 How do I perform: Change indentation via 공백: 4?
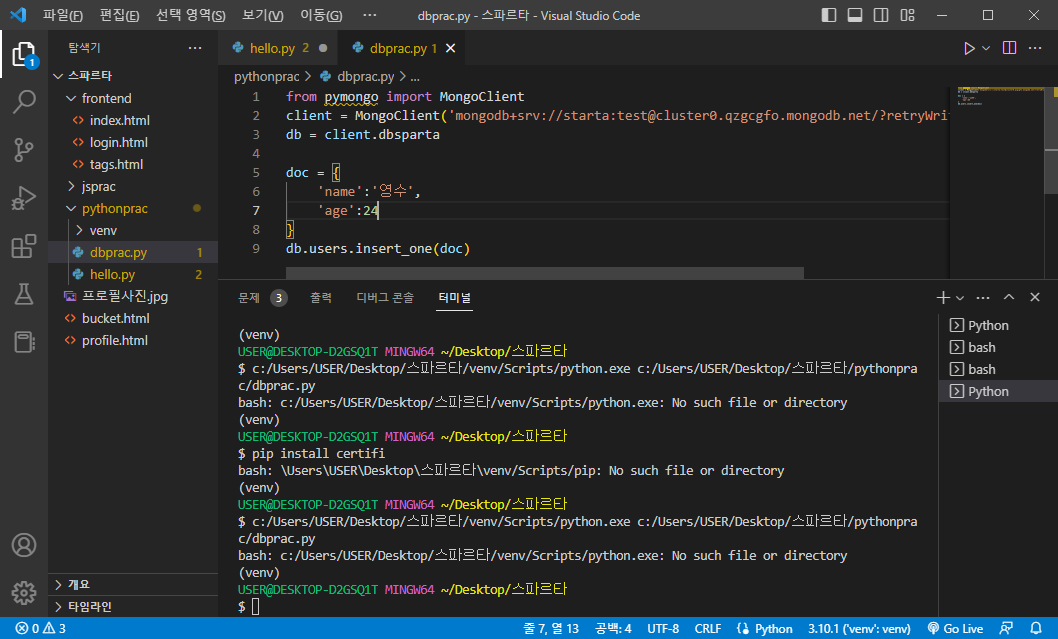(613, 628)
